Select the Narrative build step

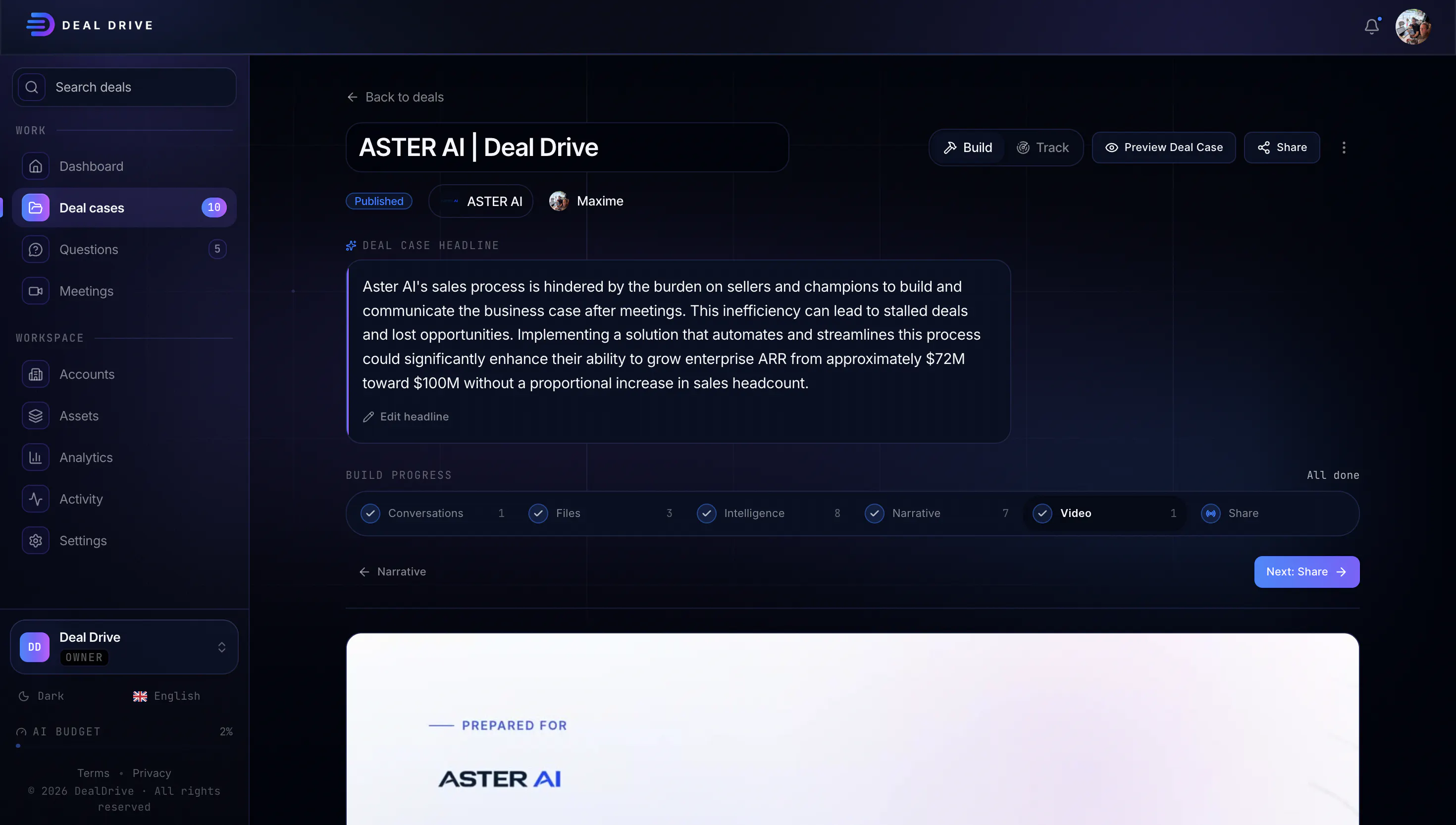pos(936,514)
